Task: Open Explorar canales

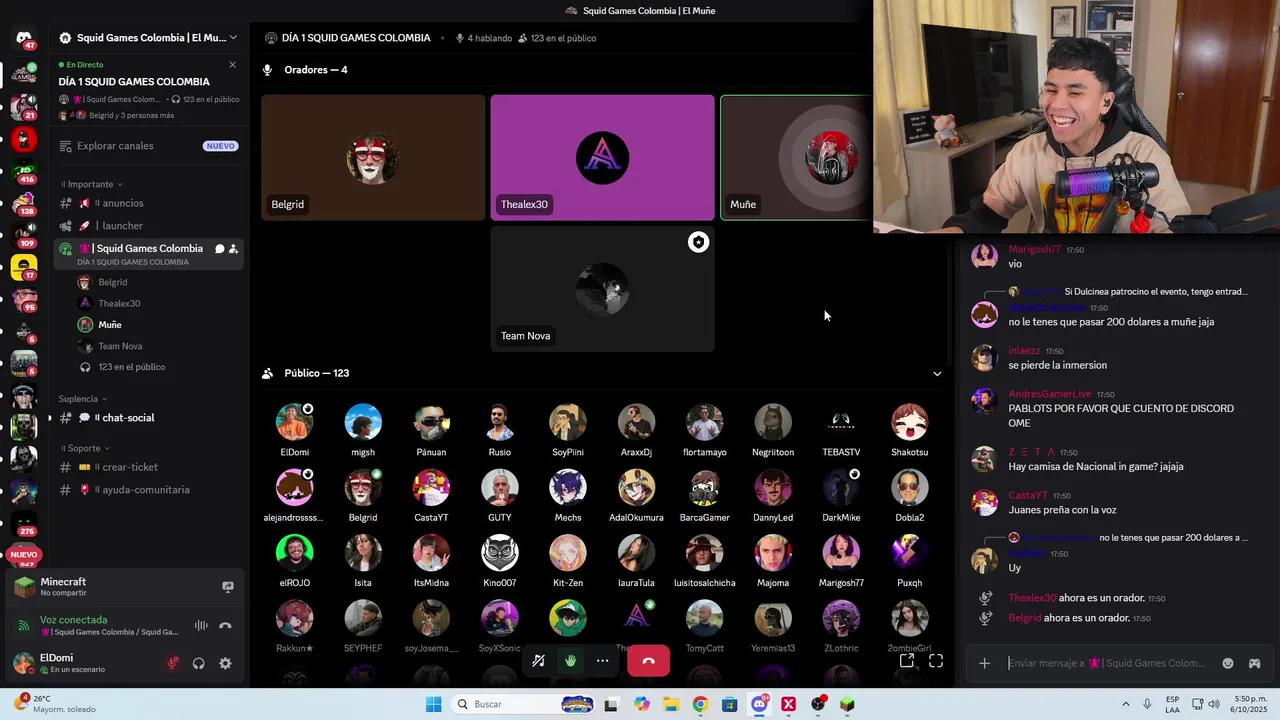Action: pos(148,146)
